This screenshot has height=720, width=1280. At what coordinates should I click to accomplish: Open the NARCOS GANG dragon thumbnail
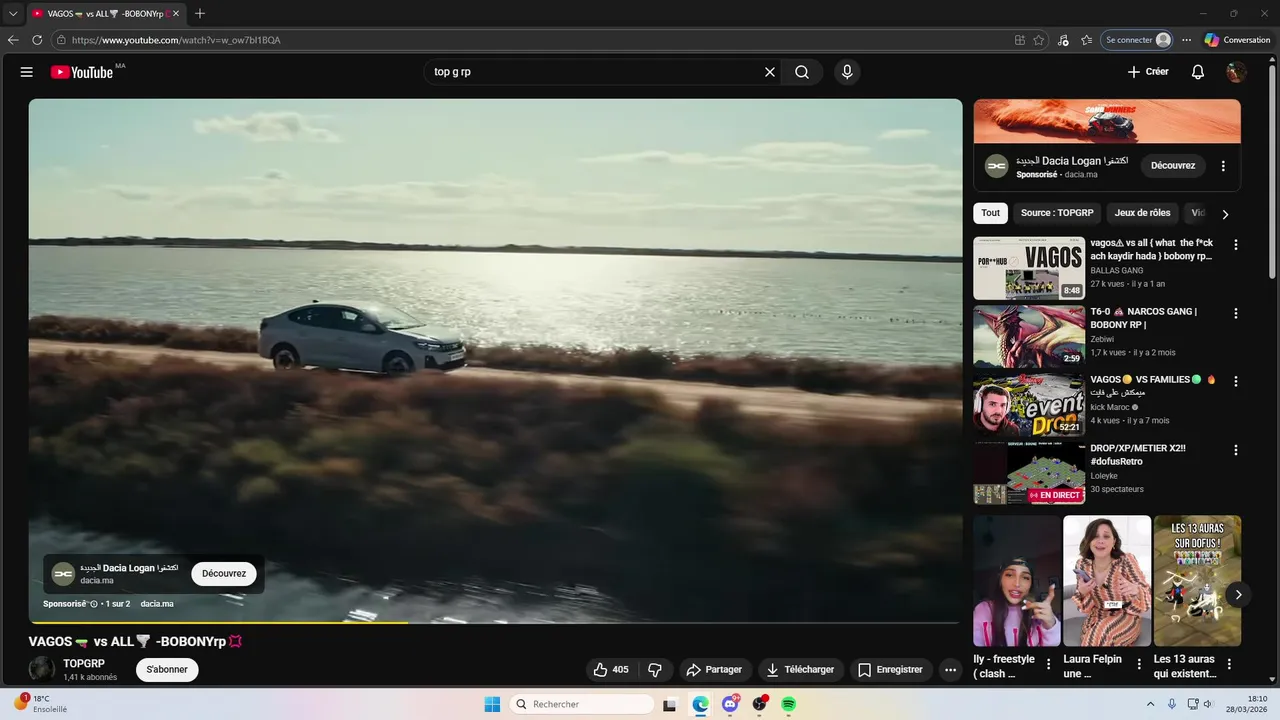pos(1029,337)
